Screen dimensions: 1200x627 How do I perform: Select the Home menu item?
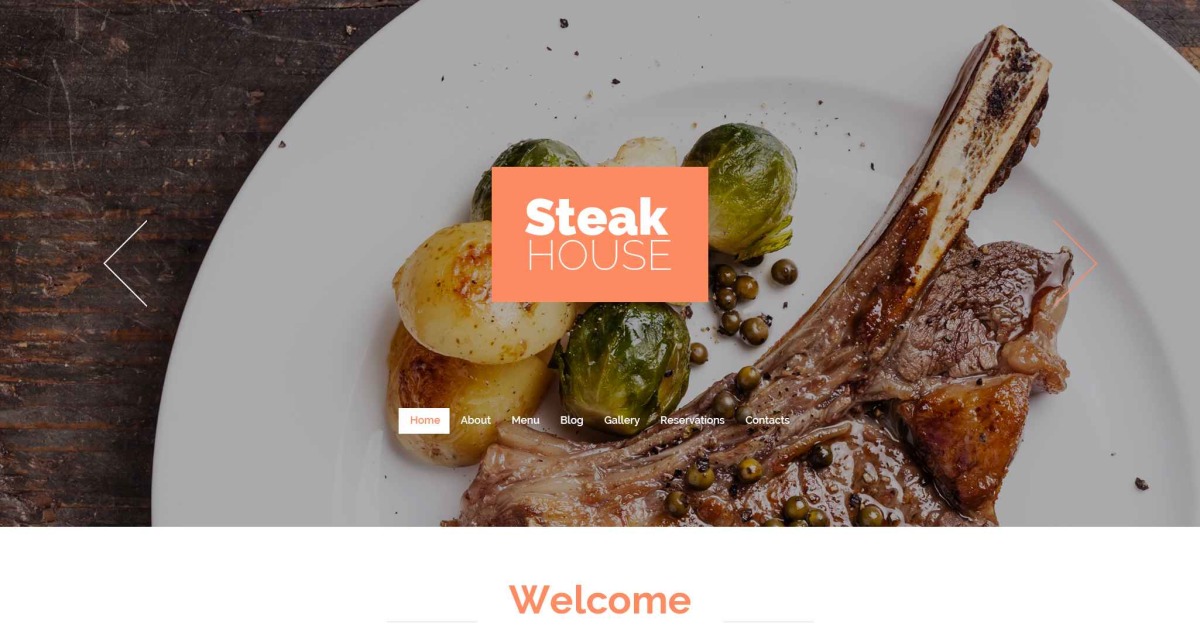[424, 421]
